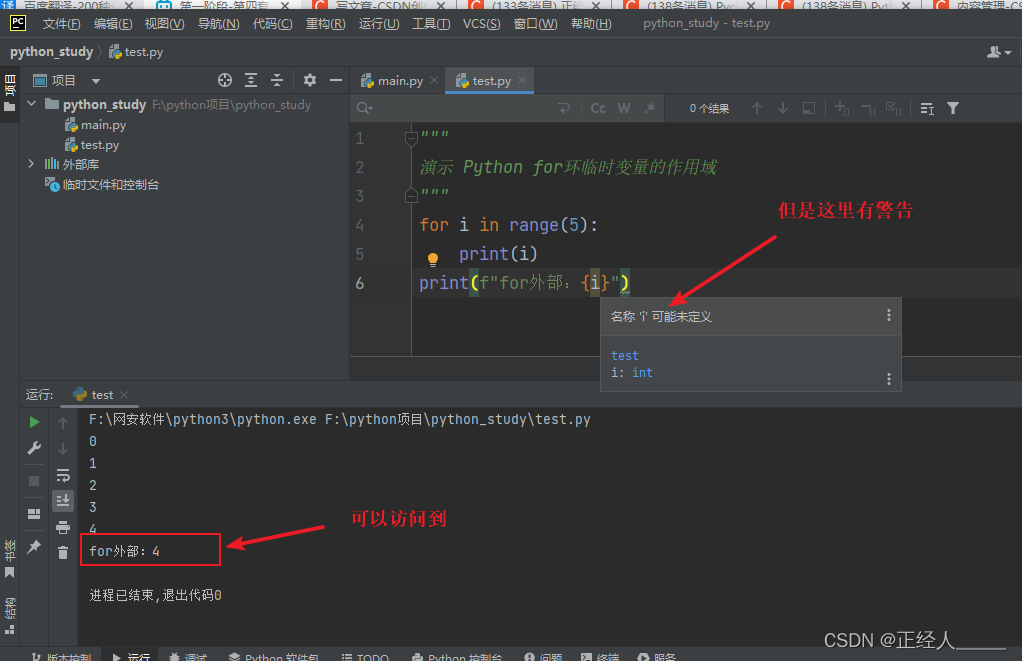Open 窗口(W) menu
The height and width of the screenshot is (661, 1022).
[536, 24]
